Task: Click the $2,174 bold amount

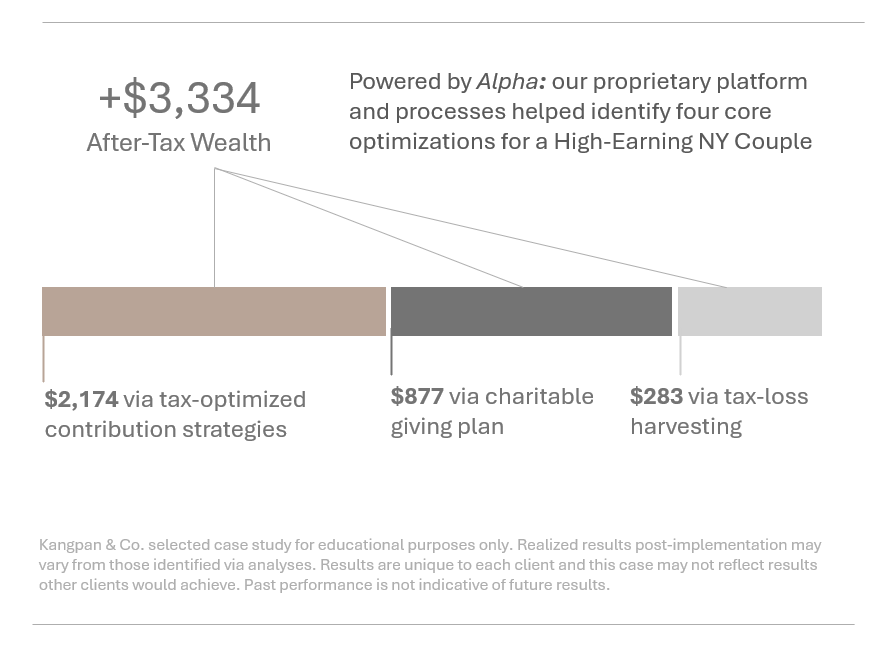Action: click(x=81, y=399)
